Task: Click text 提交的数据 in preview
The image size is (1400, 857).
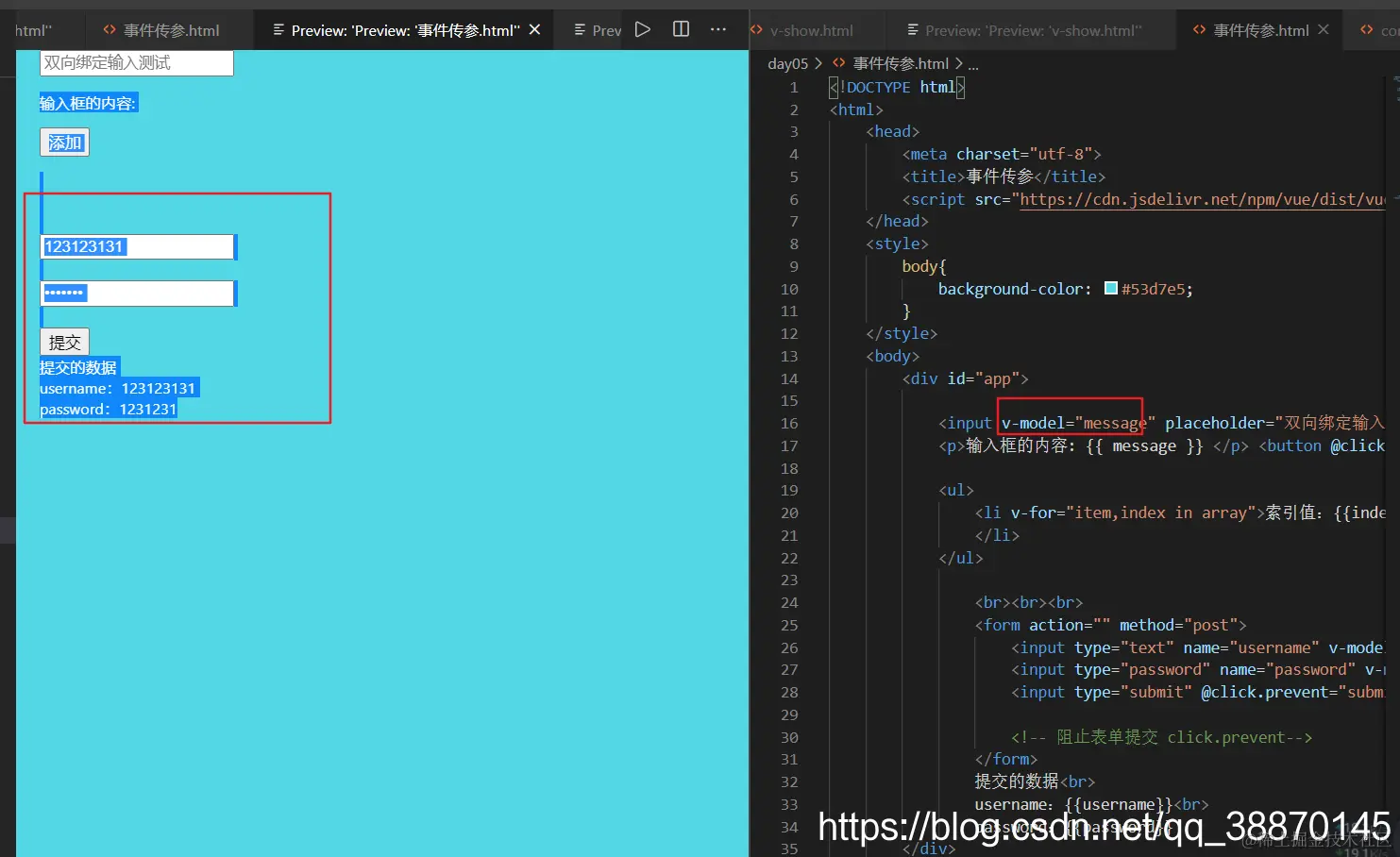Action: [x=78, y=367]
